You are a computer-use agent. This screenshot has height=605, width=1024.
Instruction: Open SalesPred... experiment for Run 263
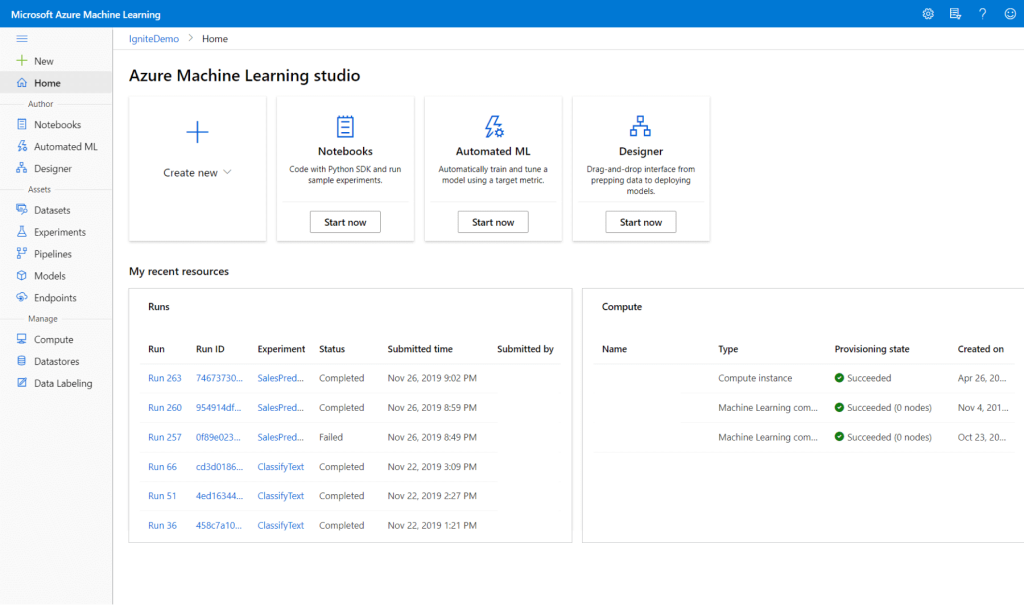coord(280,378)
